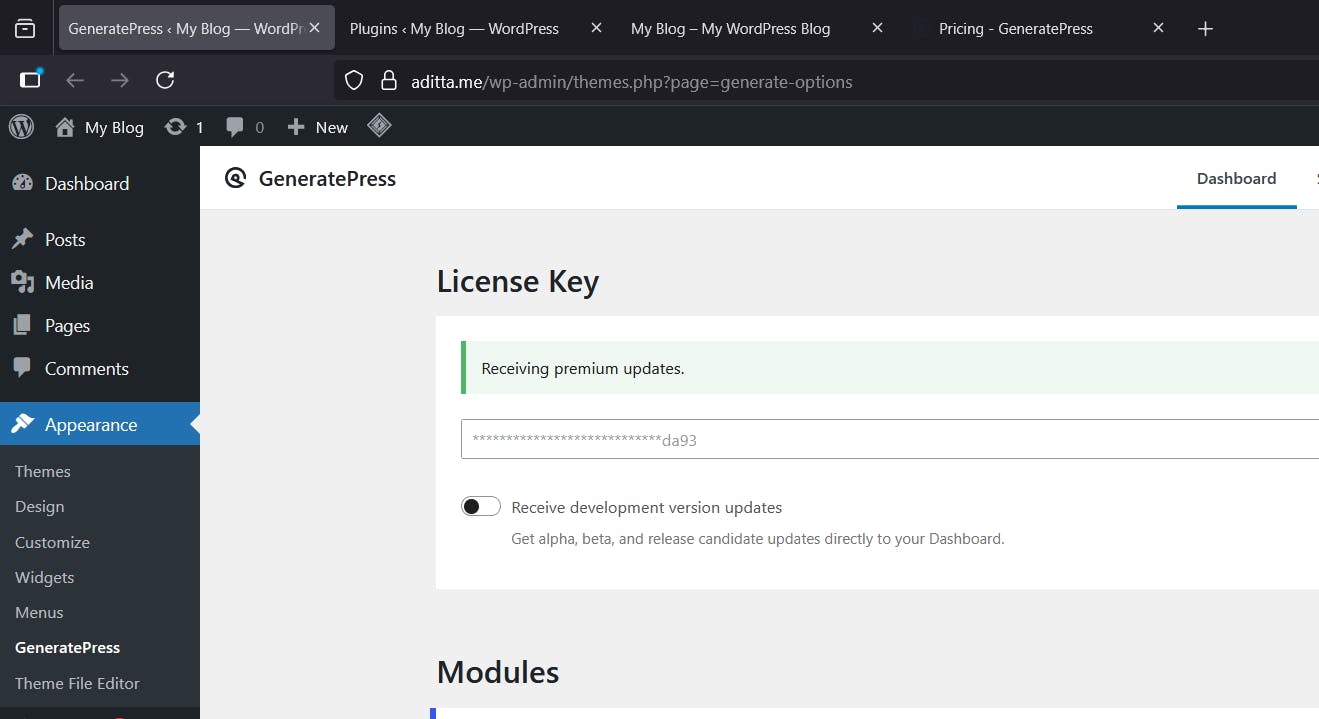The width and height of the screenshot is (1319, 719).
Task: Click the lock icon in address bar
Action: coord(390,81)
